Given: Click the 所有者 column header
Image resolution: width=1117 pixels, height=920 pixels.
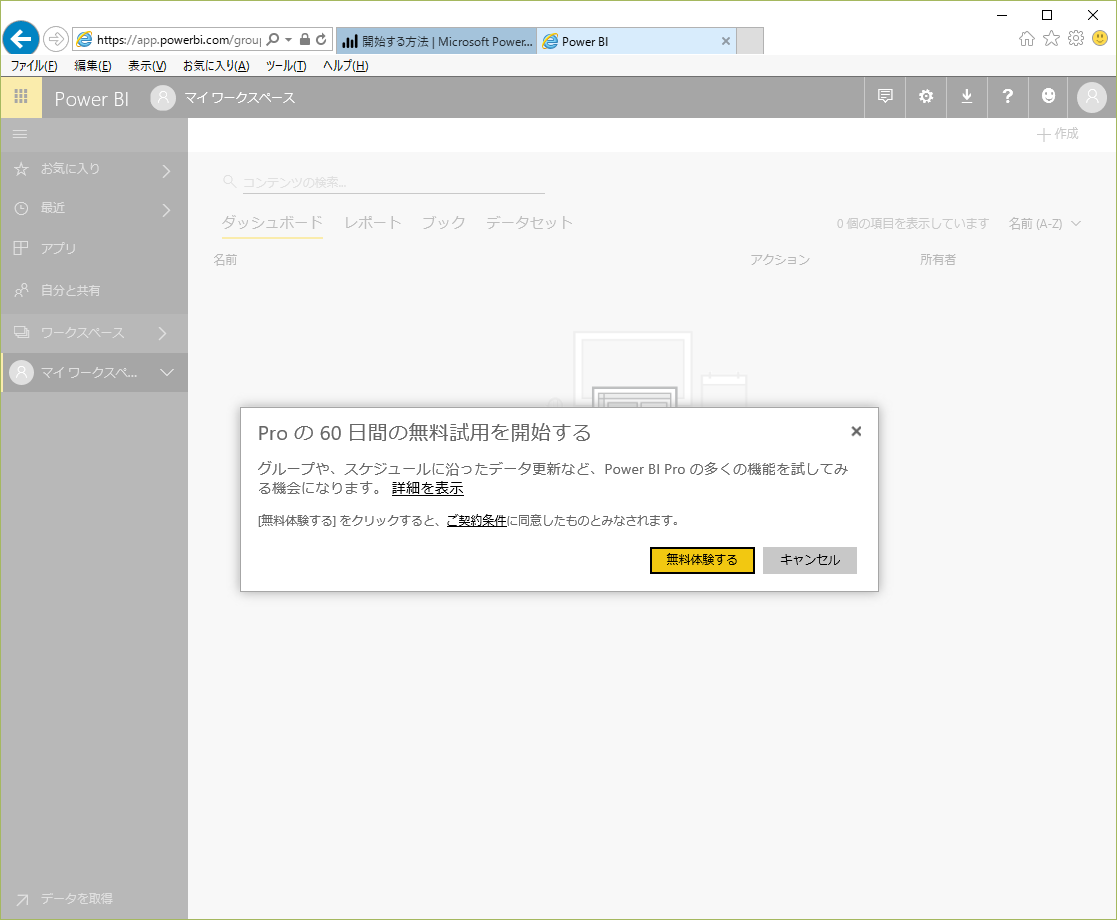Looking at the screenshot, I should (x=937, y=260).
